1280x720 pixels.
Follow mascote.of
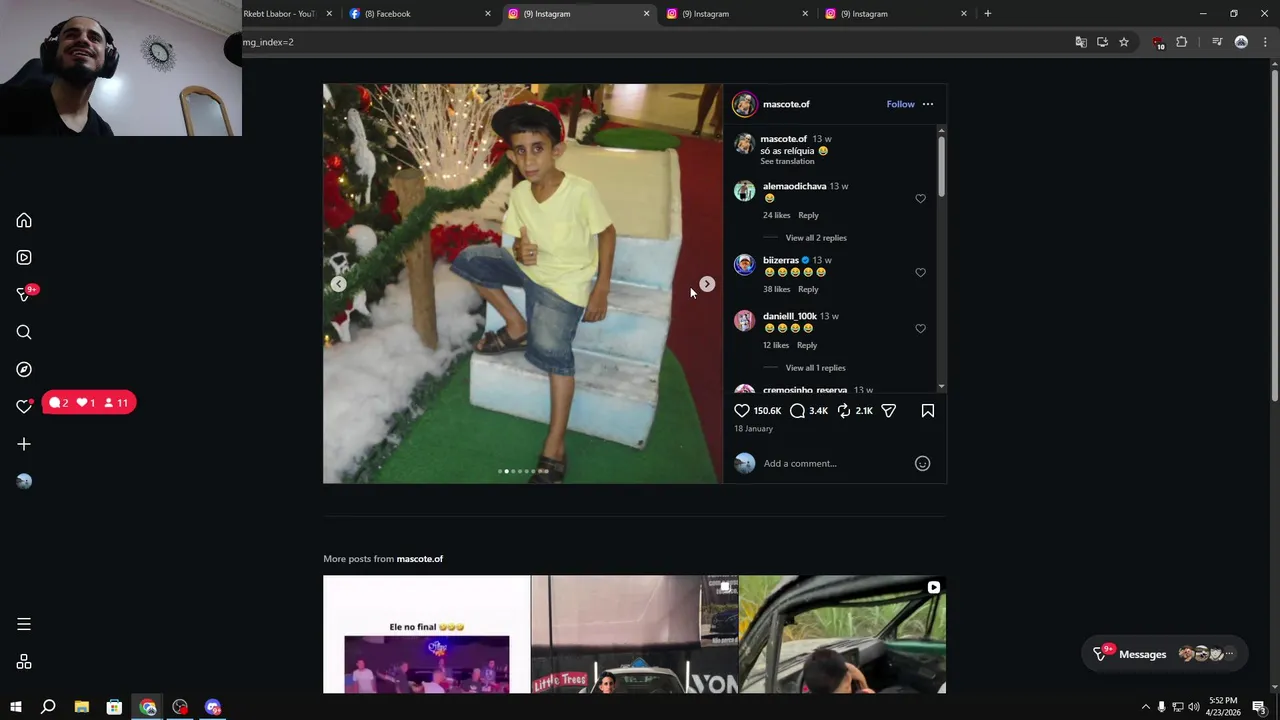pos(900,104)
